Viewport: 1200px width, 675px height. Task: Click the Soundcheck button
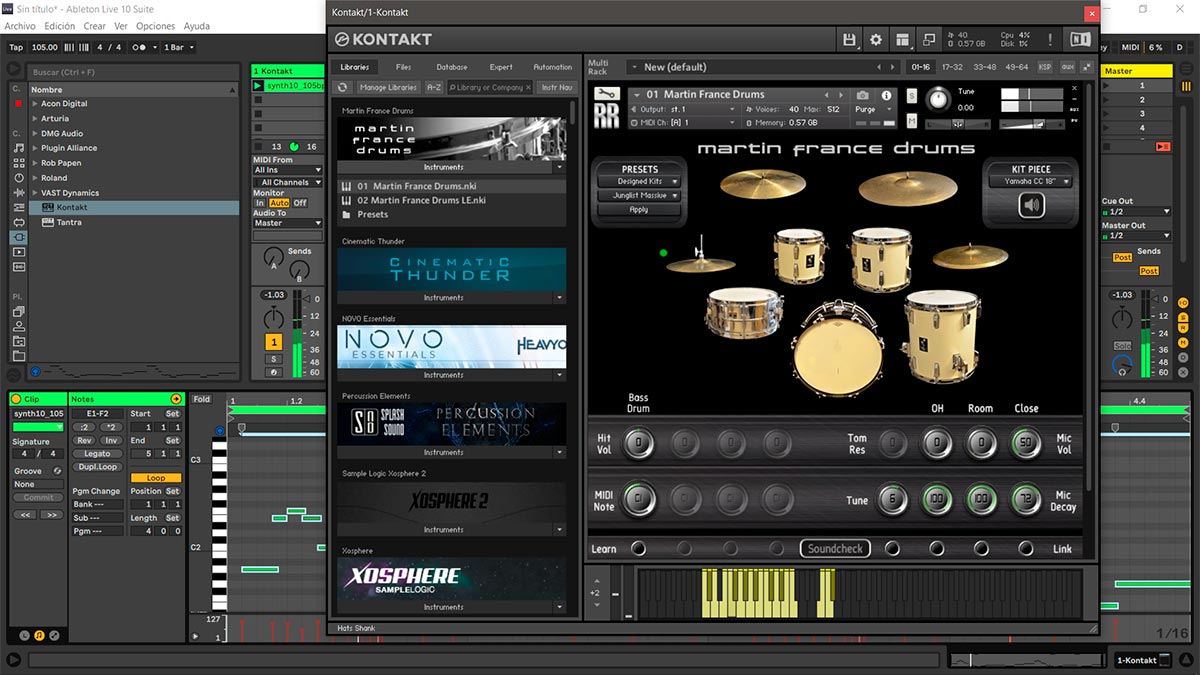(835, 549)
